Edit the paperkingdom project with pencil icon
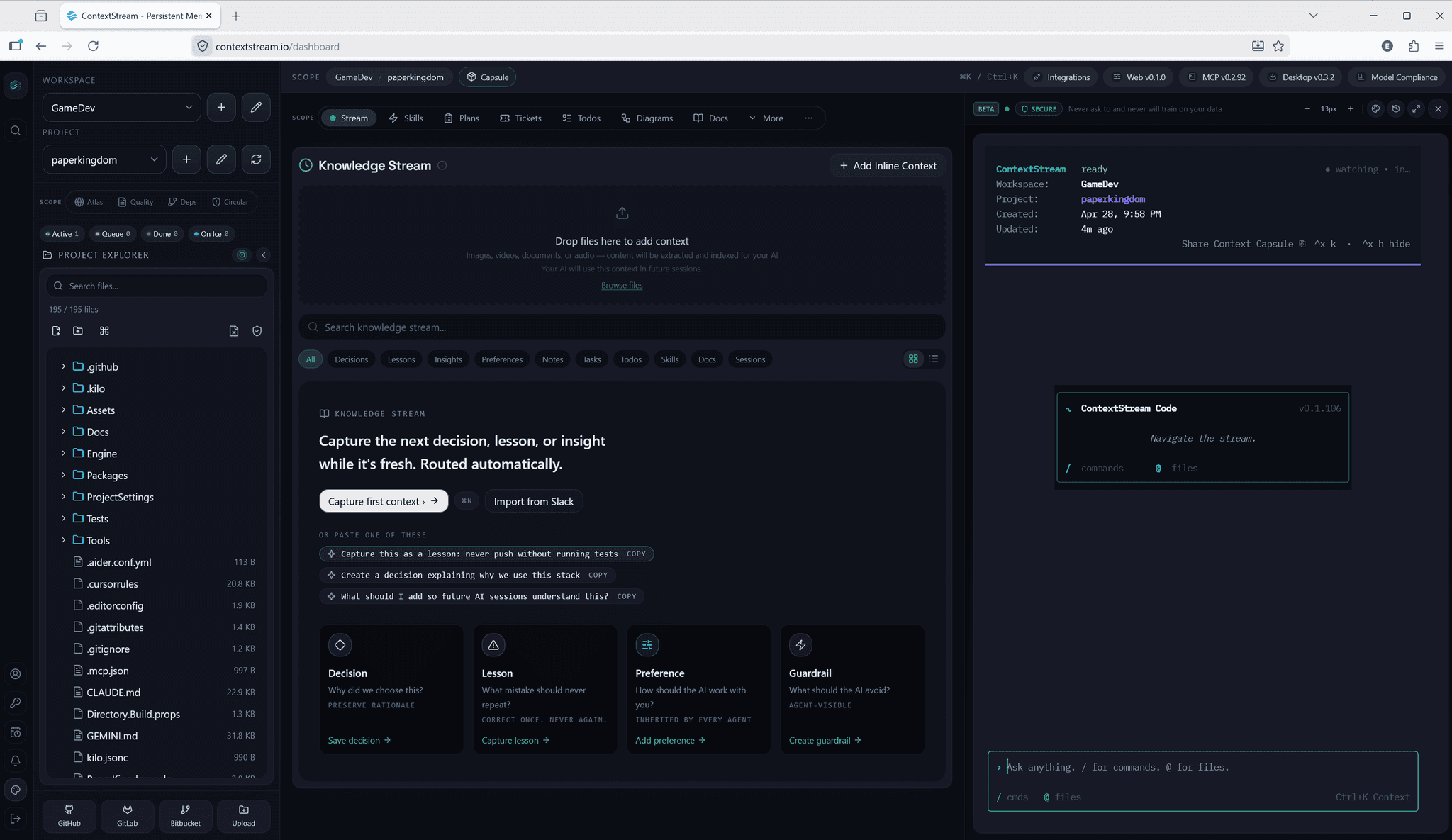The width and height of the screenshot is (1452, 840). click(221, 159)
